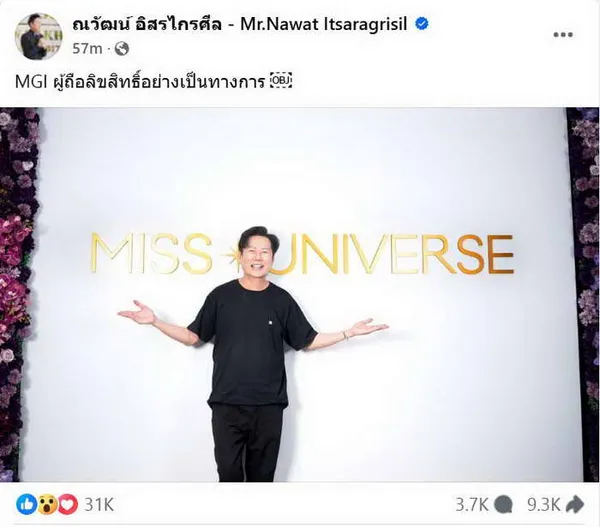Open Nawat's profile picture avatar

coord(38,36)
